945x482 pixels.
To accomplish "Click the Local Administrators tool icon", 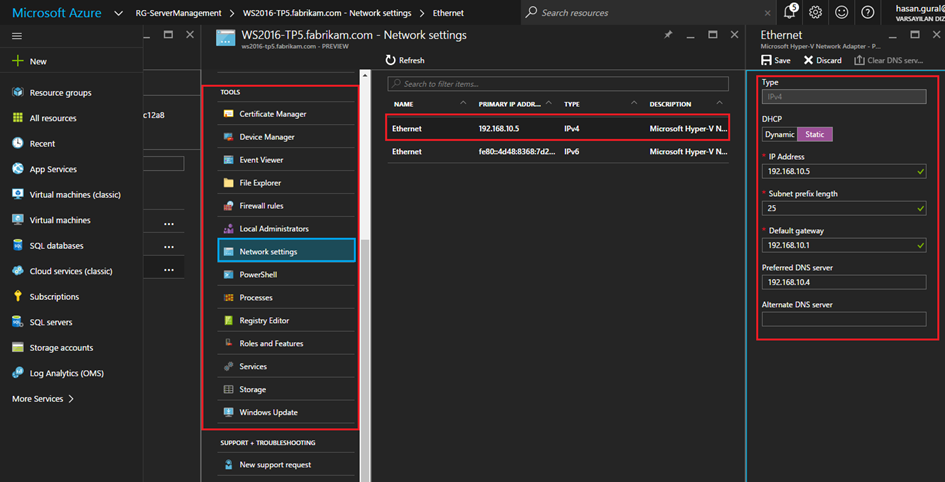I will [228, 228].
